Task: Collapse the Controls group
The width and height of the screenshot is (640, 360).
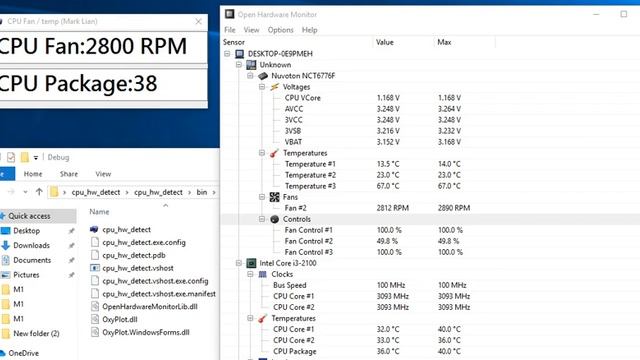Action: [x=262, y=219]
